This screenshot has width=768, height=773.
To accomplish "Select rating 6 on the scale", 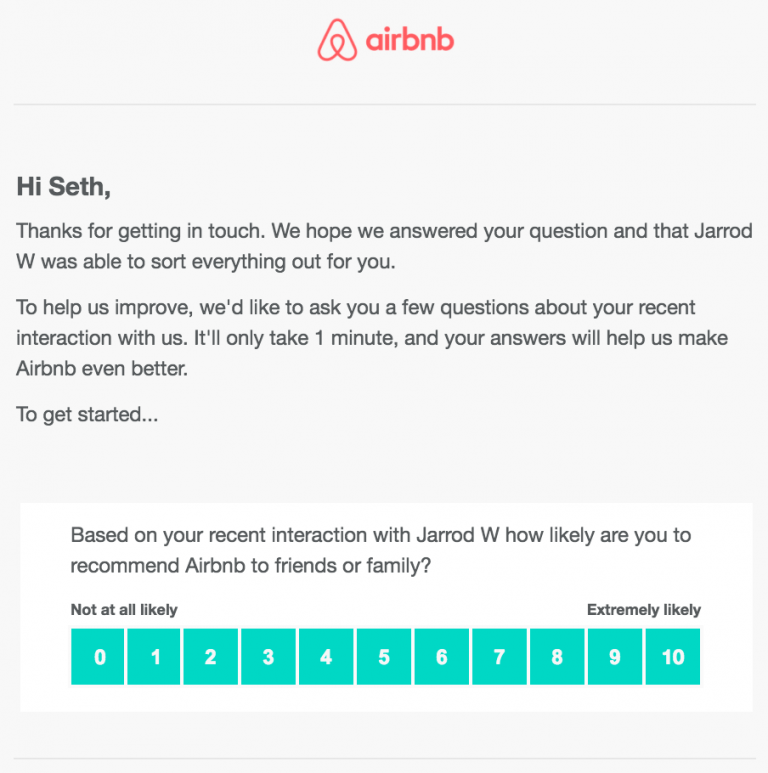I will (x=442, y=657).
